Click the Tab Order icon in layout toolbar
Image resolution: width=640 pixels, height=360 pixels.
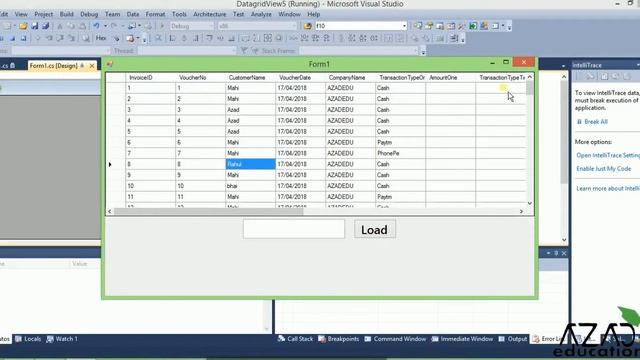[453, 38]
